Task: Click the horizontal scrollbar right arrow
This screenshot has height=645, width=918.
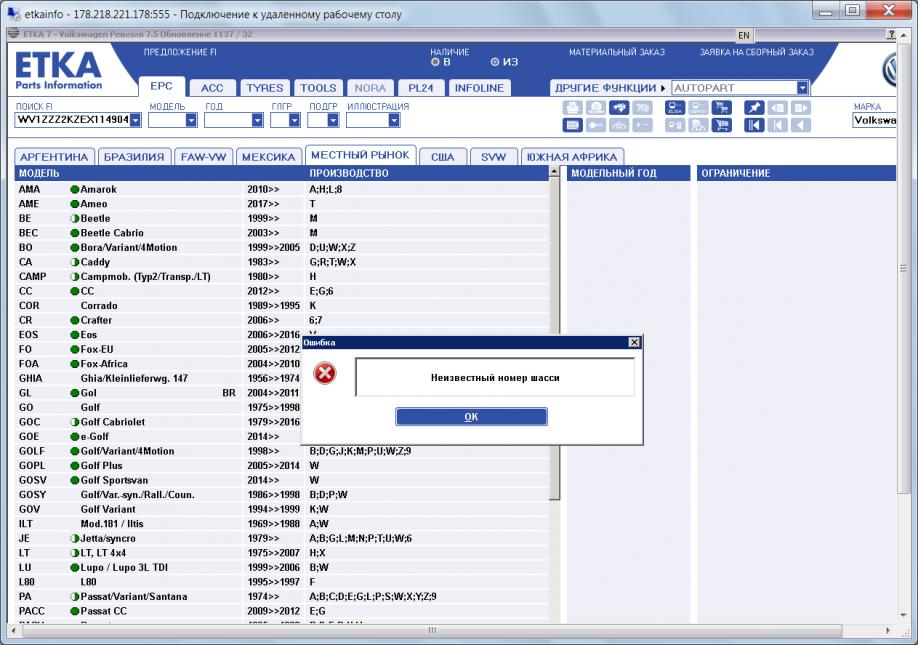Action: coord(888,630)
